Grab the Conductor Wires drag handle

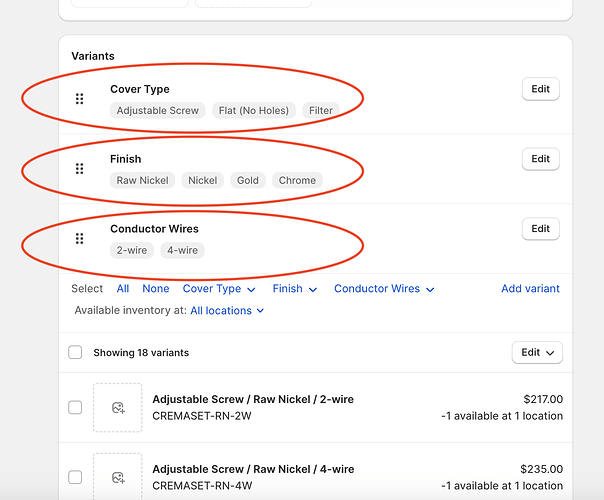click(x=80, y=239)
